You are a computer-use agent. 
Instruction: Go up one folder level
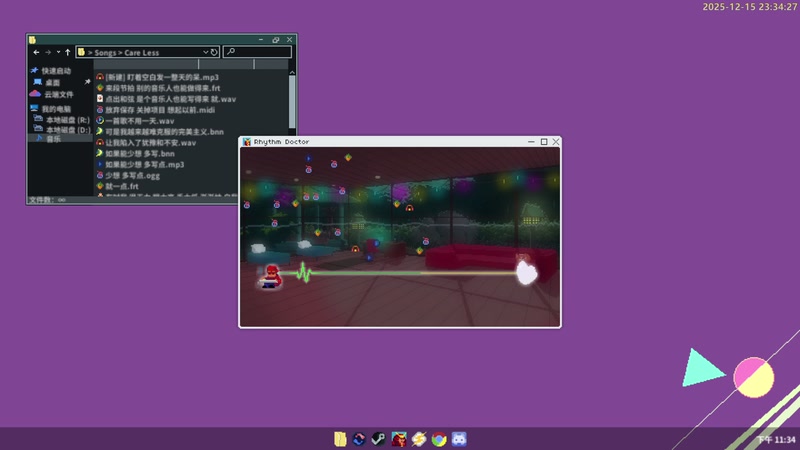click(x=67, y=52)
